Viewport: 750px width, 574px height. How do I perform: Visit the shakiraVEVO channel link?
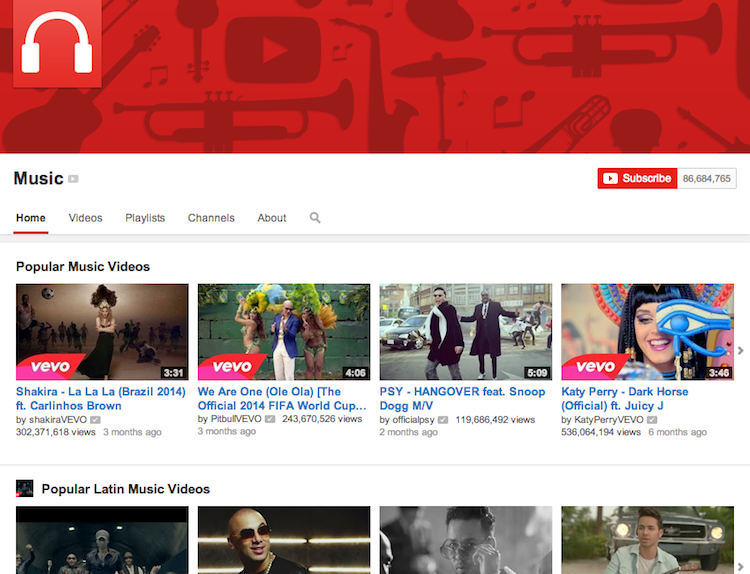[58, 420]
